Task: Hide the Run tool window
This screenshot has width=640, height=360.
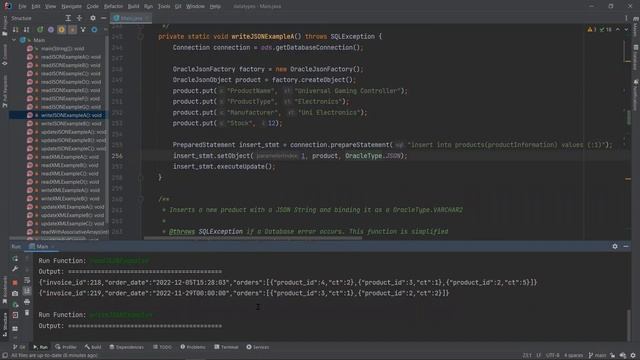Action: (626, 247)
